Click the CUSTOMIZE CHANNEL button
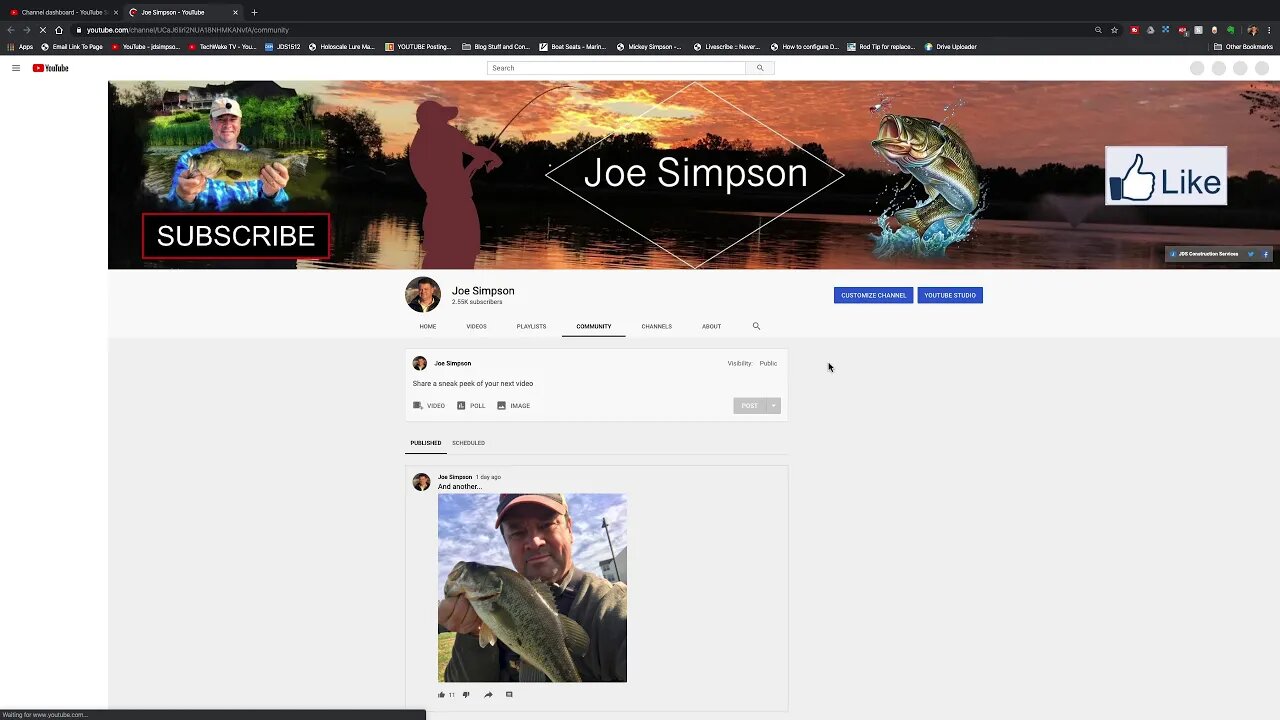 [x=873, y=295]
